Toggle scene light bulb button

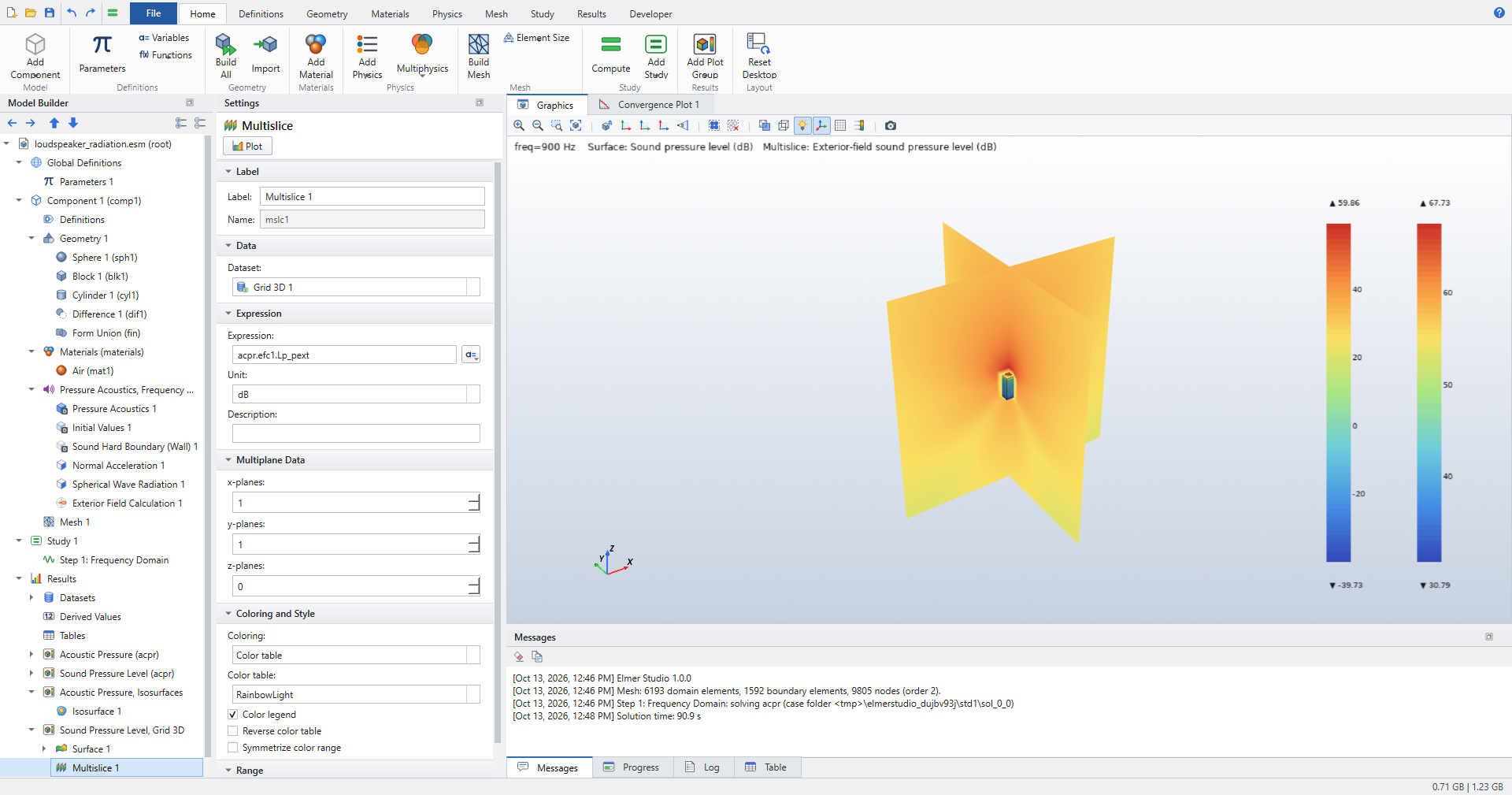[802, 125]
